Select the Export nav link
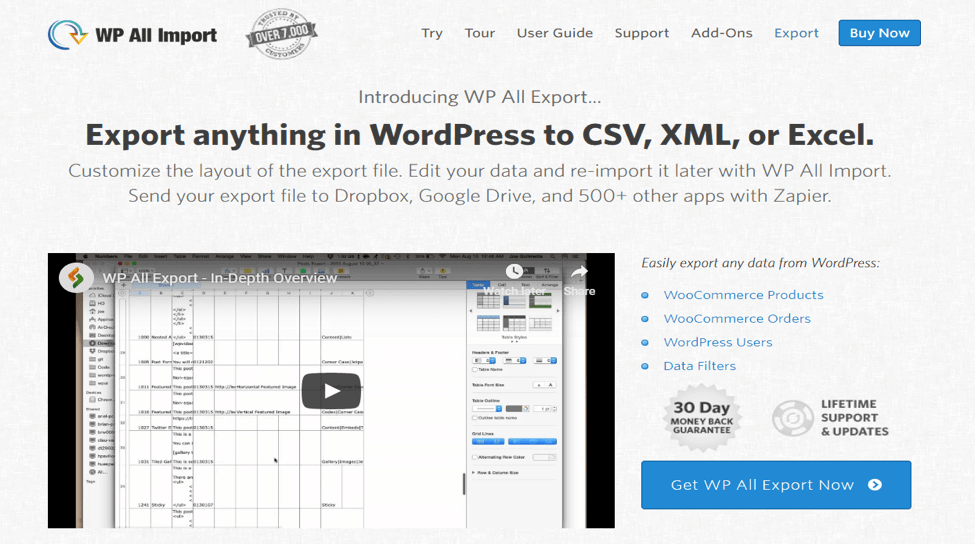The height and width of the screenshot is (544, 975). pos(796,33)
